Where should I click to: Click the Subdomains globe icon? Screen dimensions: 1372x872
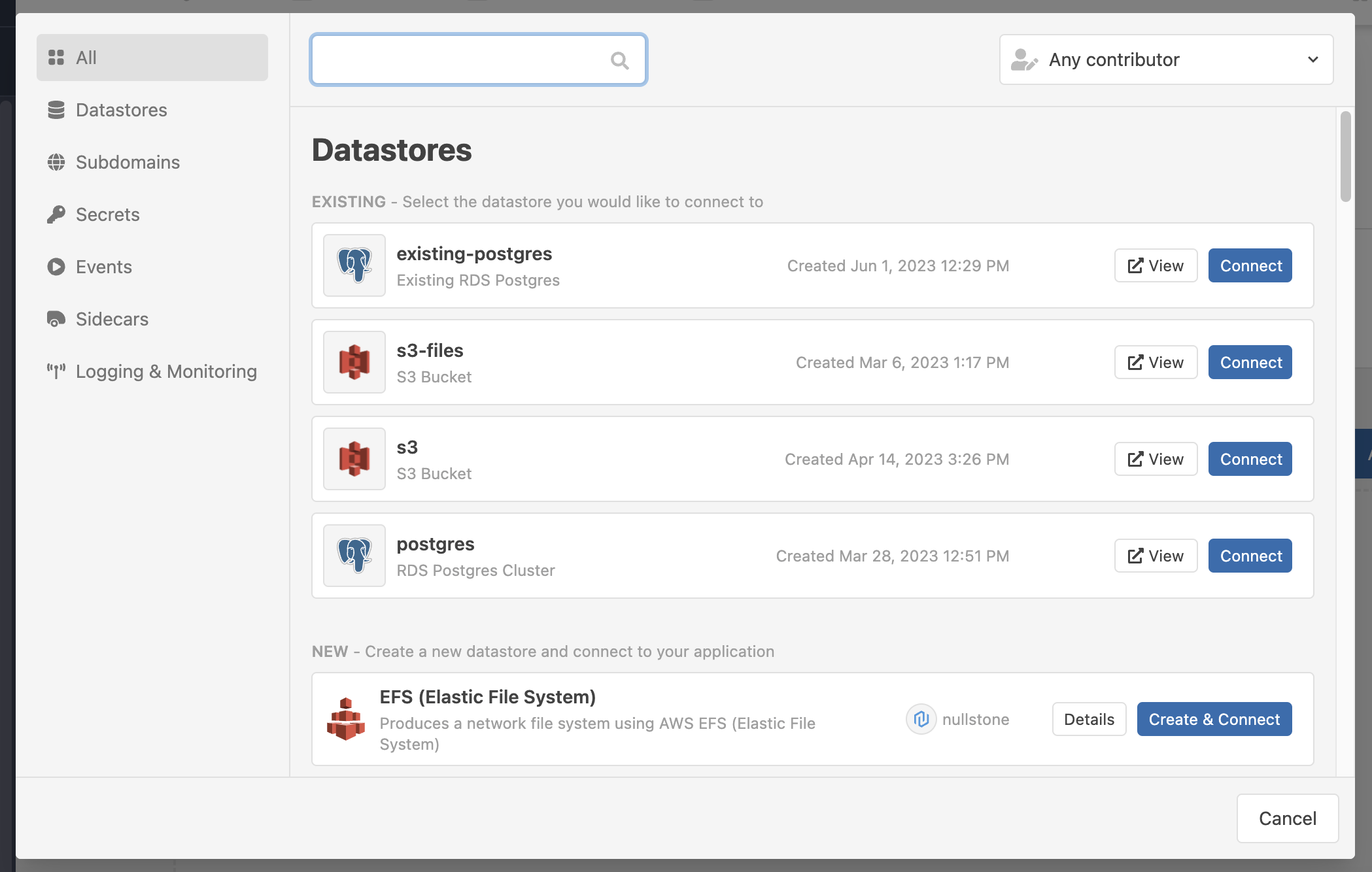tap(56, 161)
